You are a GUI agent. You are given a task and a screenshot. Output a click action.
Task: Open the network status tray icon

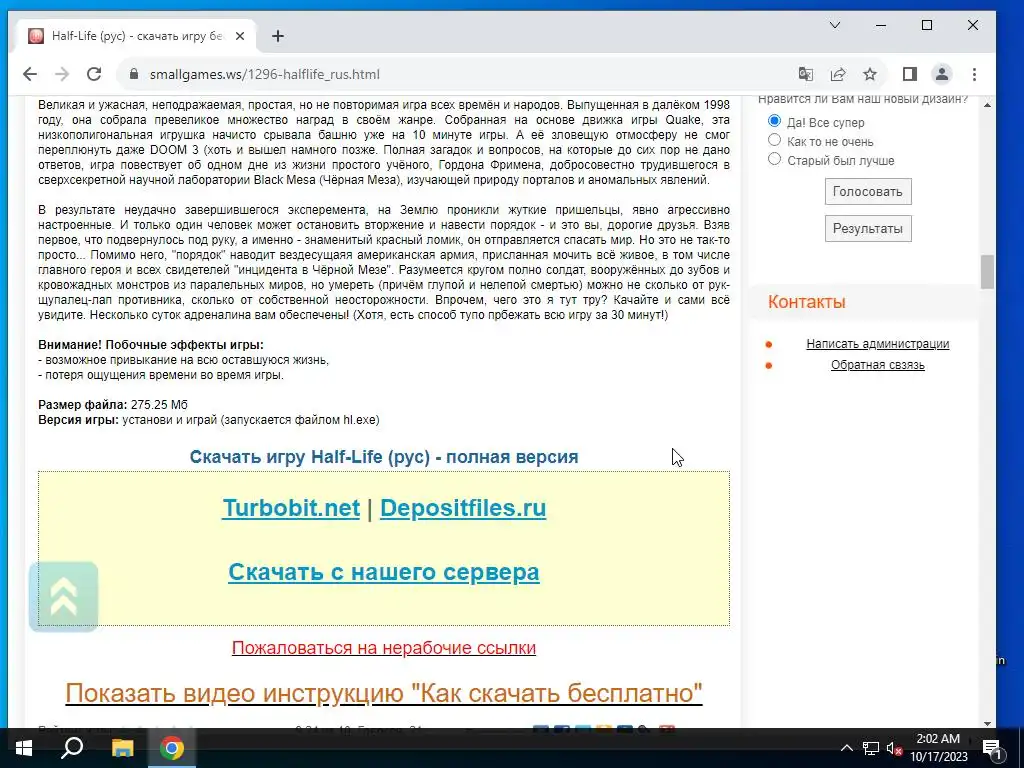click(871, 748)
